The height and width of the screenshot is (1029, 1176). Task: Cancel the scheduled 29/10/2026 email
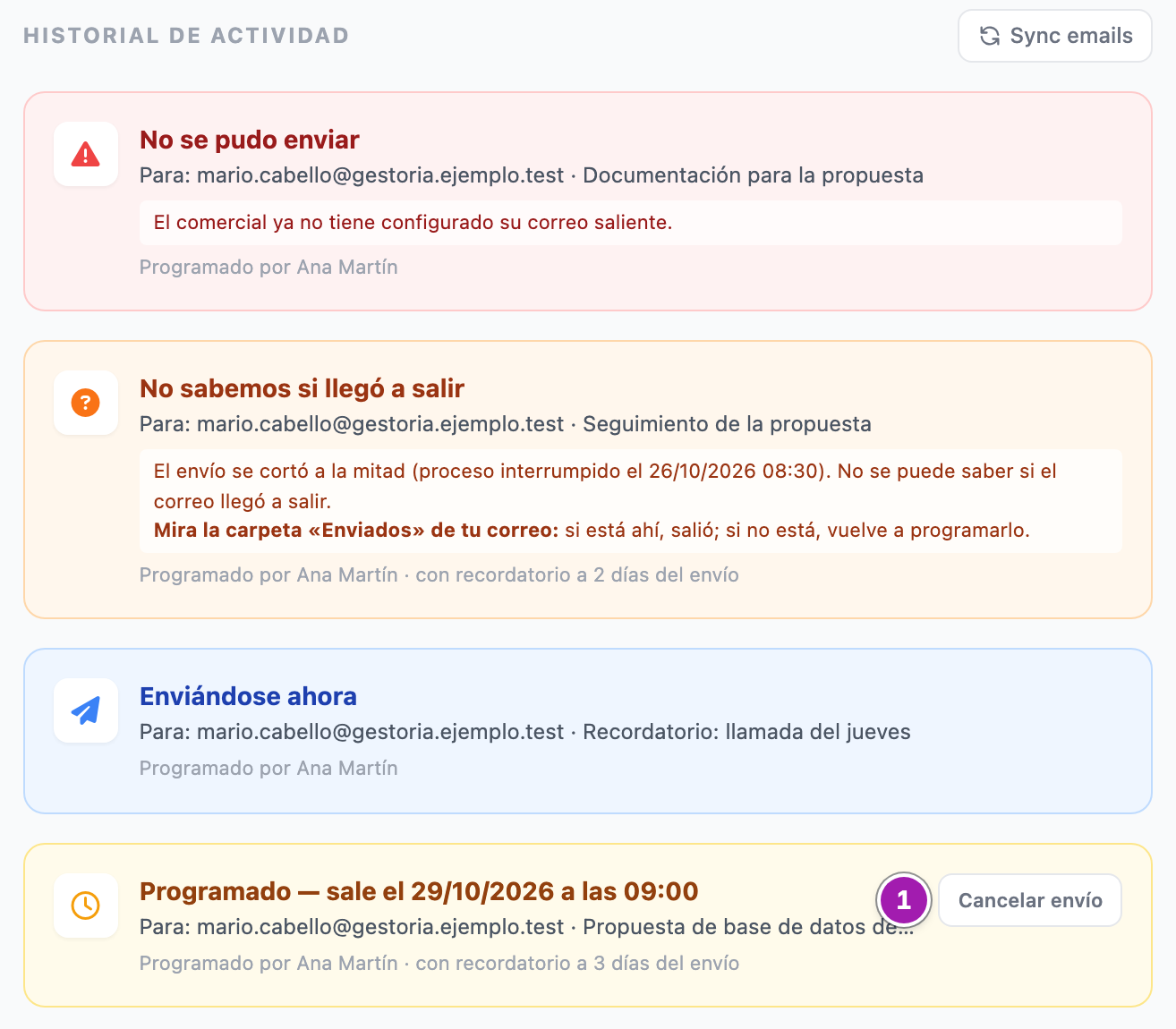click(1030, 900)
